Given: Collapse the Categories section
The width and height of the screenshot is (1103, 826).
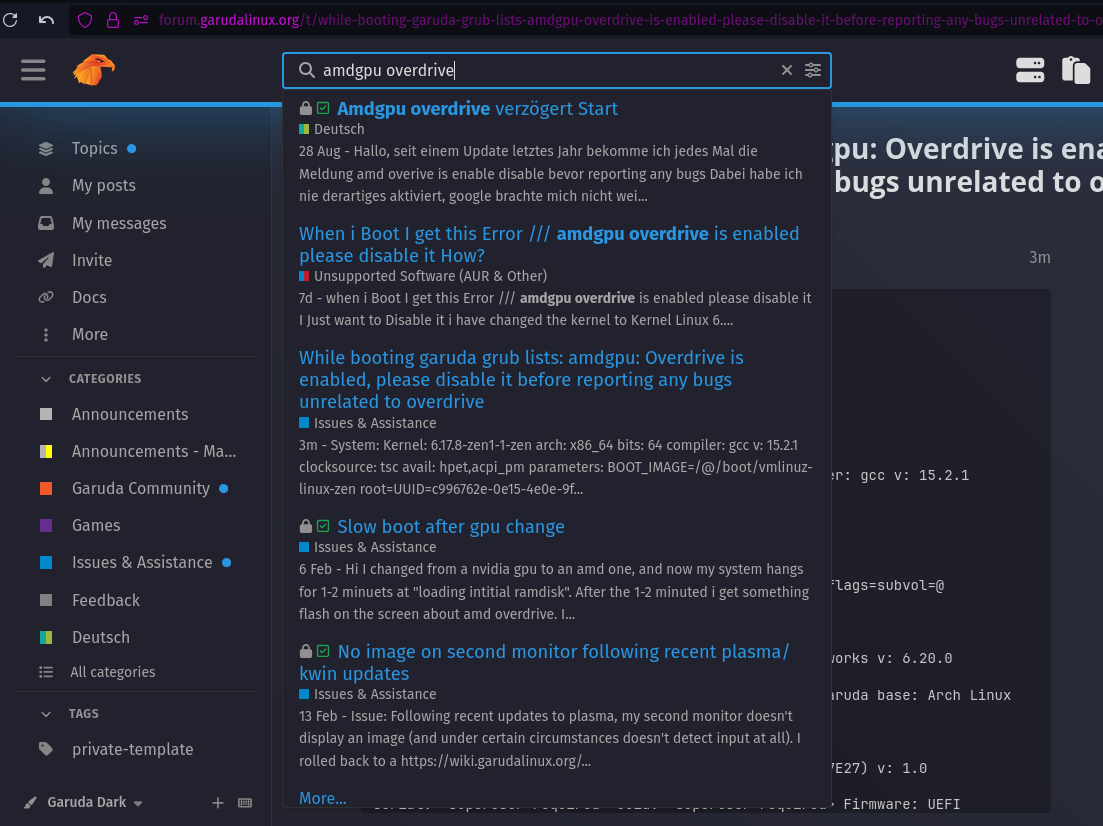Looking at the screenshot, I should pos(46,379).
